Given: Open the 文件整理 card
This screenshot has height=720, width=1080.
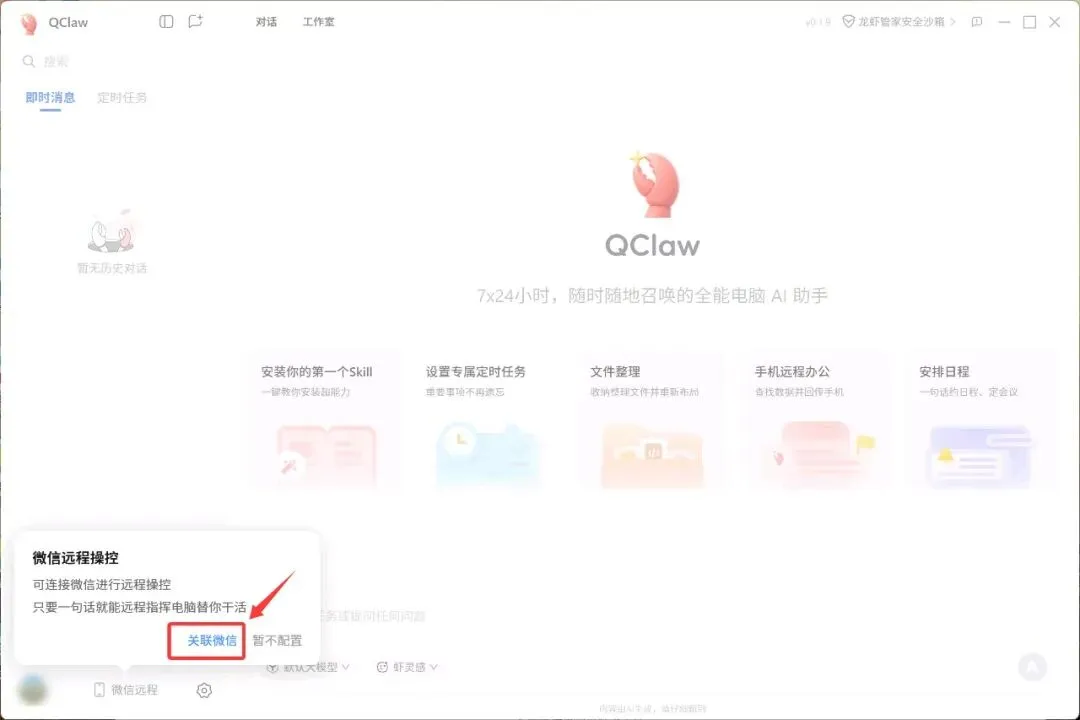Looking at the screenshot, I should click(x=652, y=420).
